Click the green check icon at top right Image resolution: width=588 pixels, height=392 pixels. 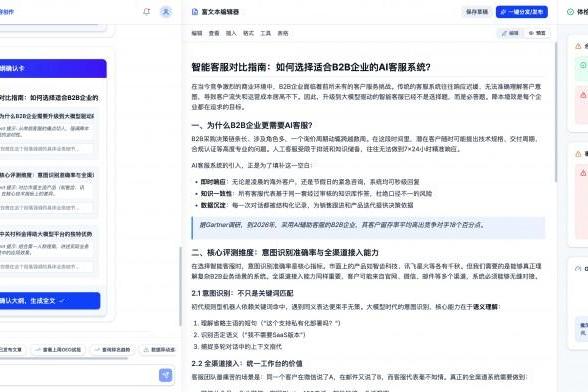tap(570, 12)
